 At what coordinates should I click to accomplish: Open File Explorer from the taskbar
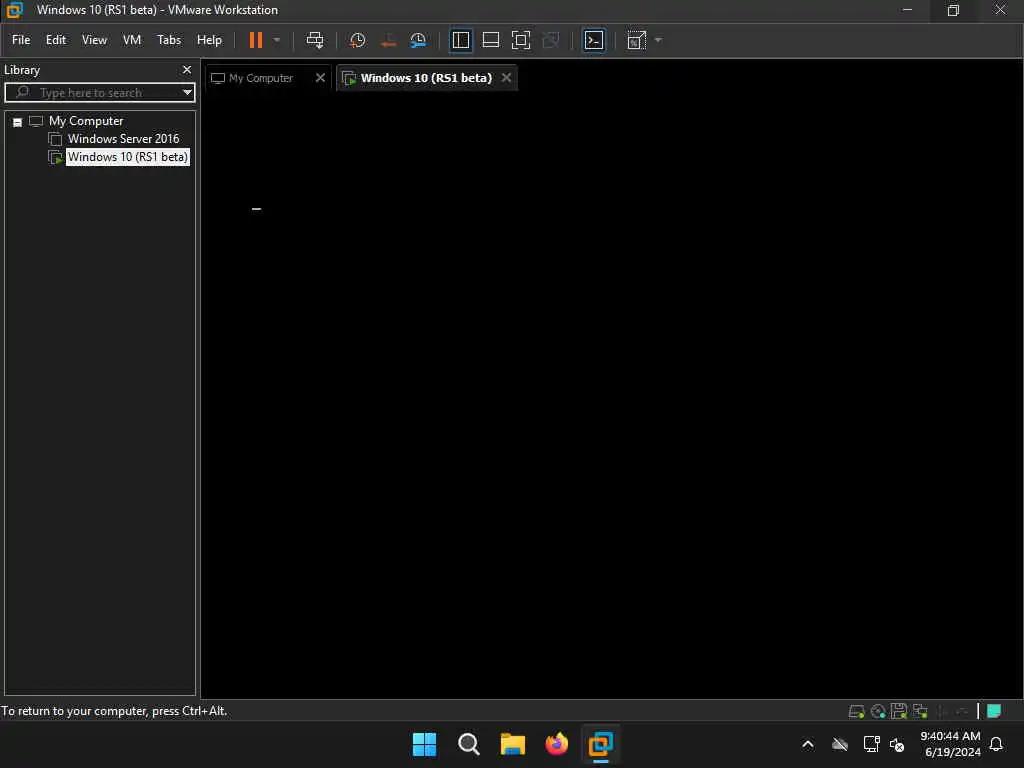pos(513,744)
